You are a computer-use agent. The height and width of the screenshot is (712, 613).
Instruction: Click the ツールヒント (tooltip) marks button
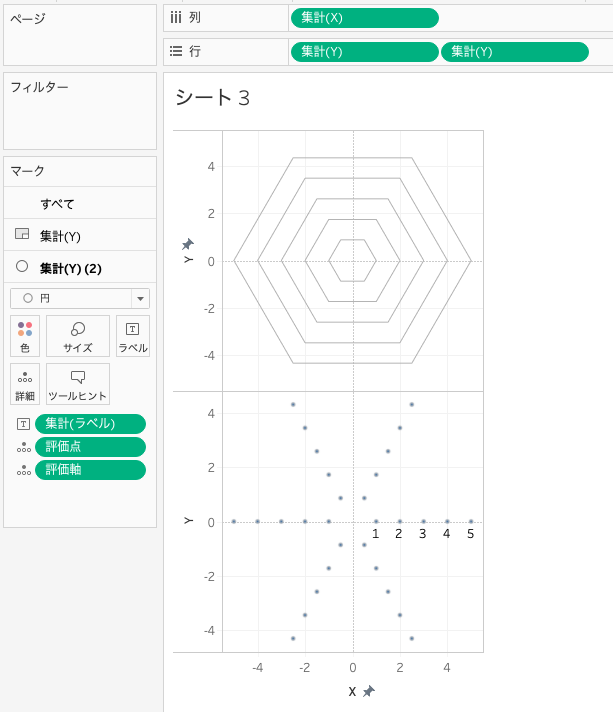[77, 384]
